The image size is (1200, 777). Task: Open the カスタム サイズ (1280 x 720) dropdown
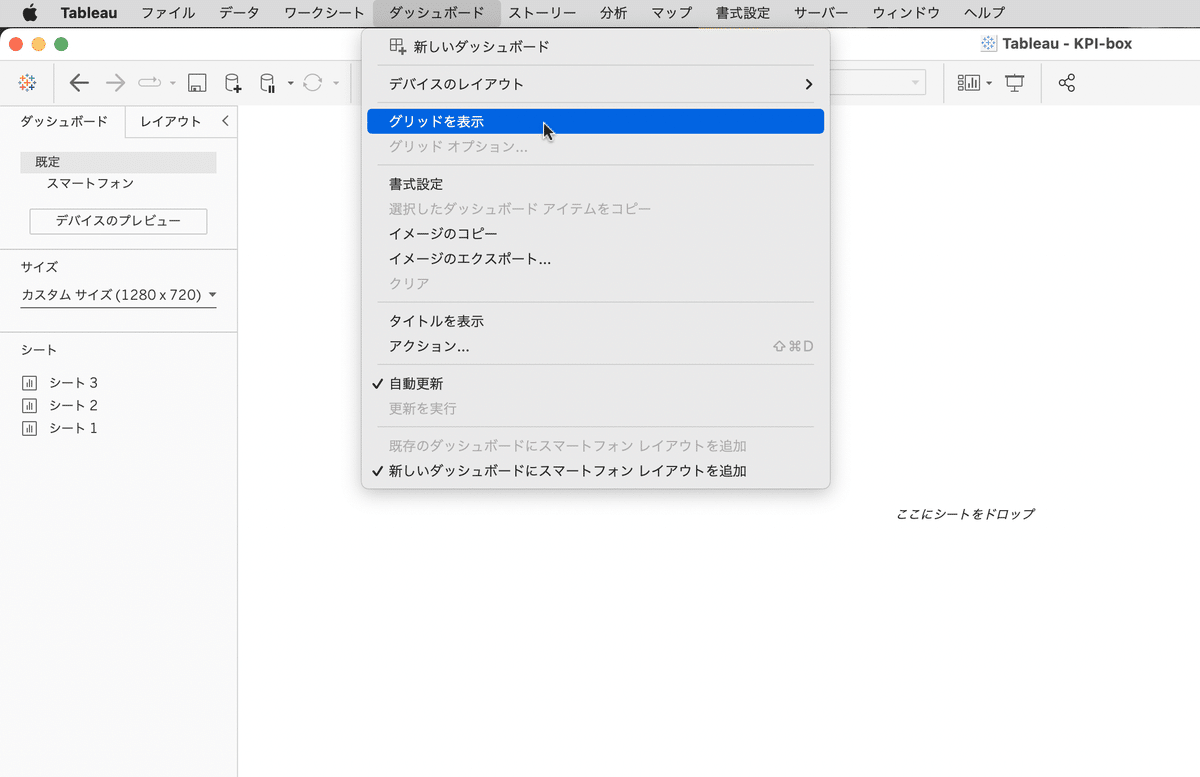119,295
